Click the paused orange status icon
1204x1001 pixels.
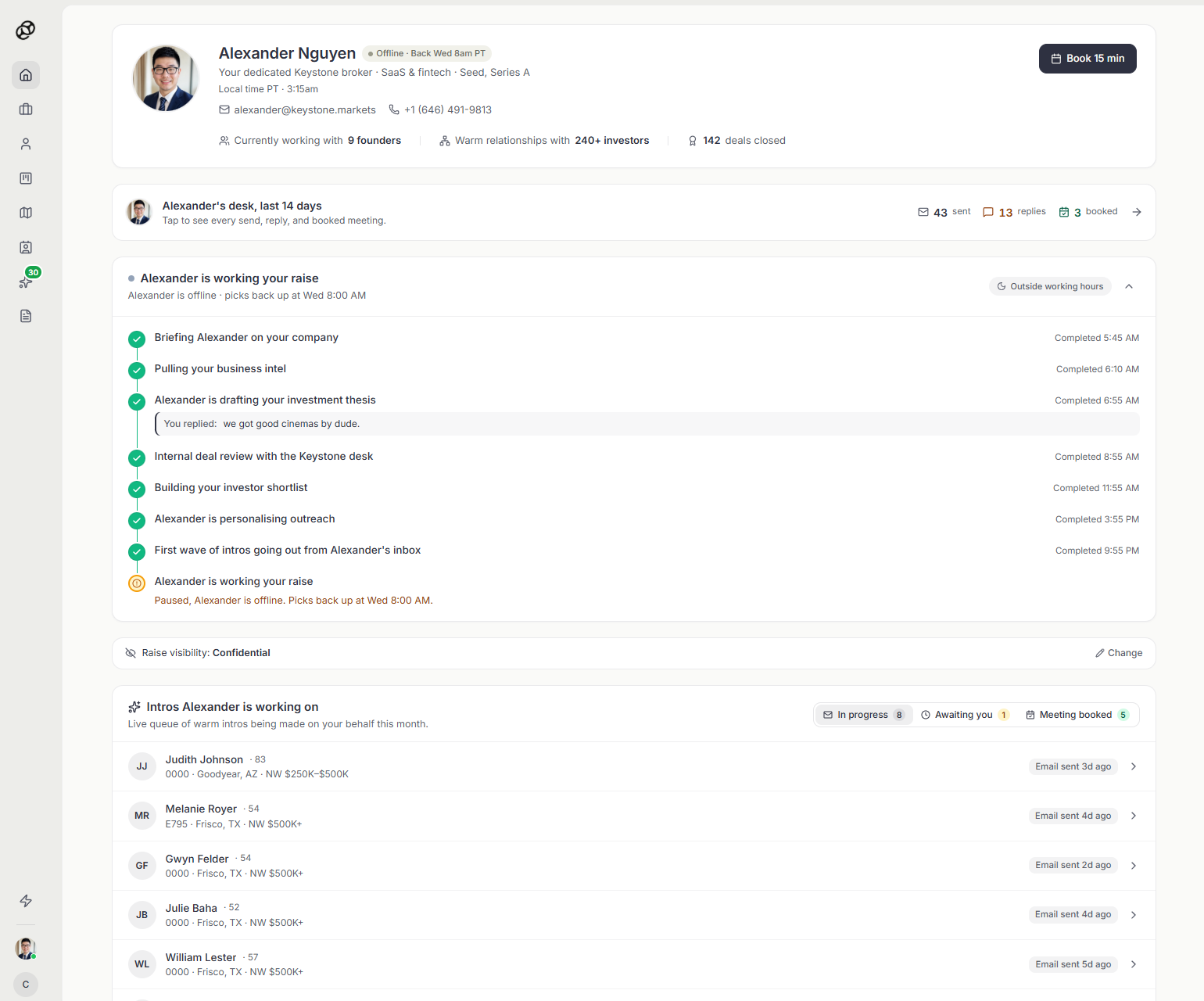pyautogui.click(x=137, y=583)
